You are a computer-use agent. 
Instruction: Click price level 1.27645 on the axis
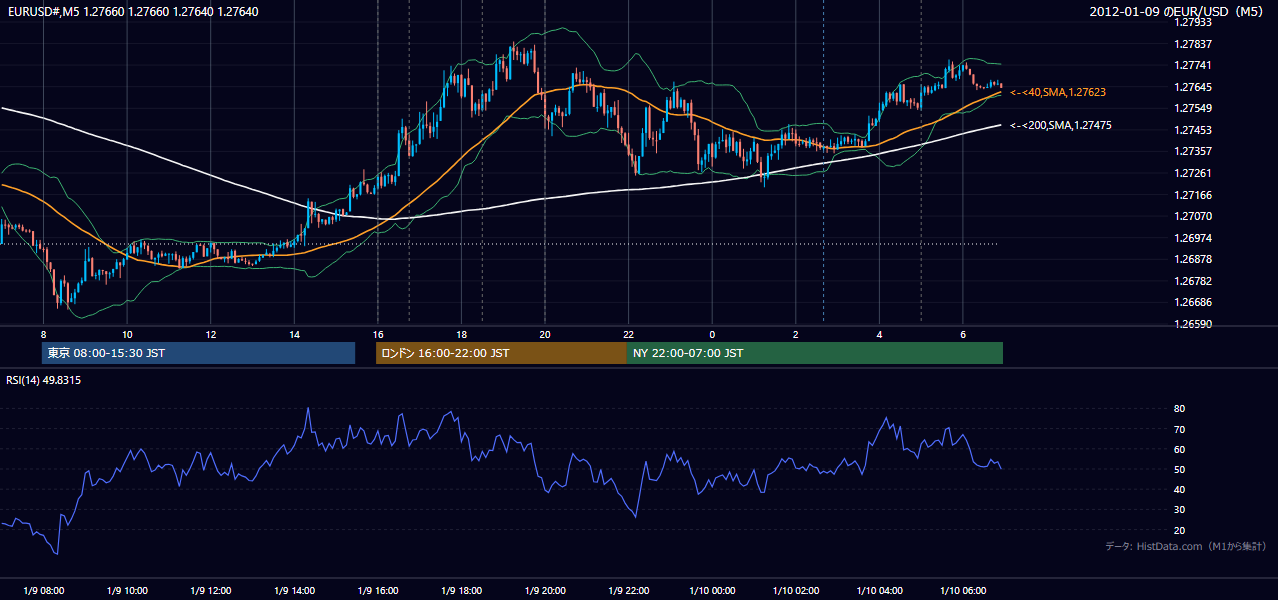(1193, 87)
